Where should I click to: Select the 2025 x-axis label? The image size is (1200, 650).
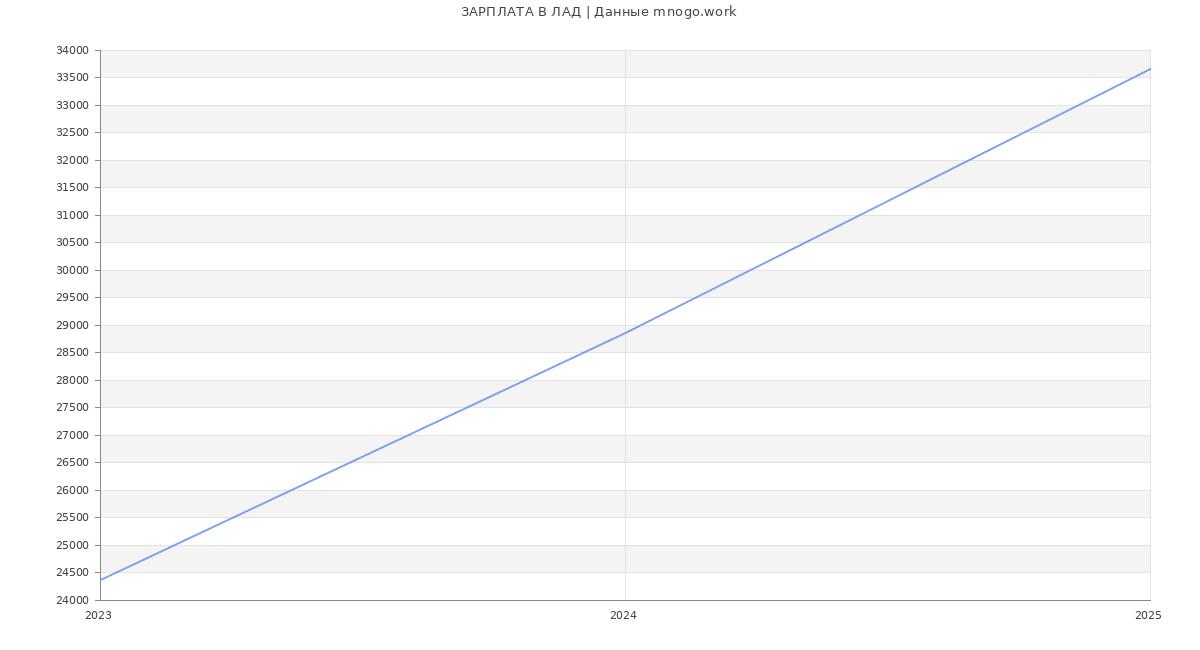(x=1148, y=615)
